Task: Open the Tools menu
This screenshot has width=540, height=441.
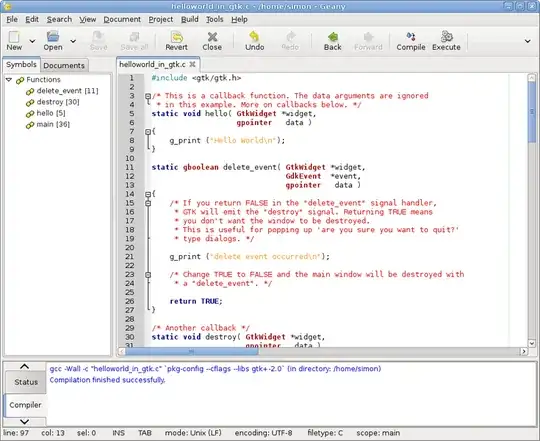Action: 215,20
